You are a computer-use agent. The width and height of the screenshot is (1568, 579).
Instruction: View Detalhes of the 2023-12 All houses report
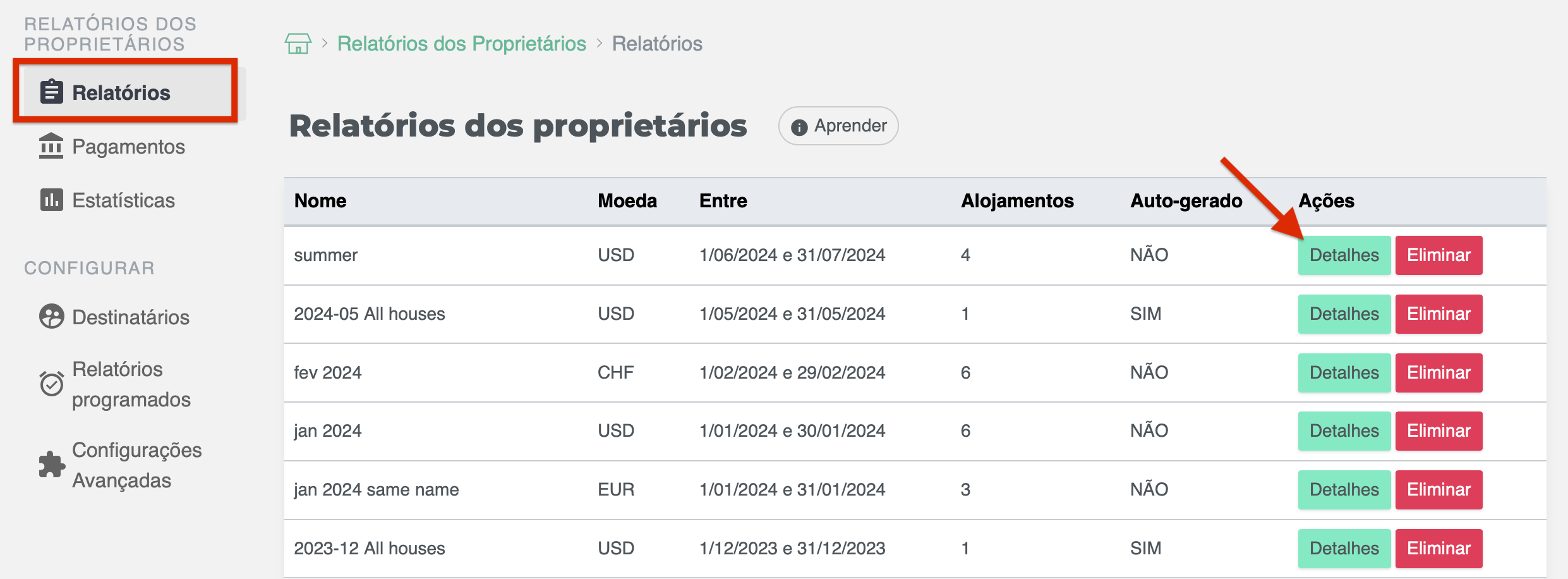point(1344,548)
